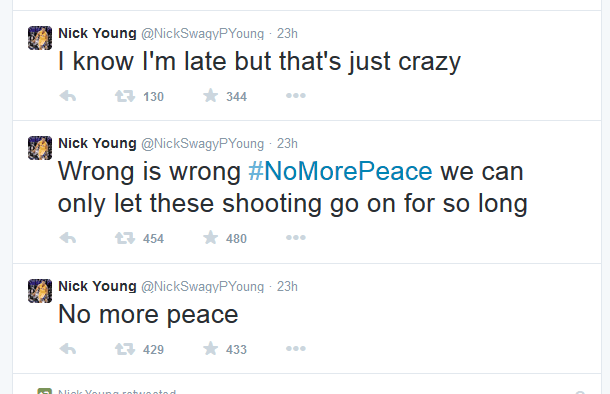
Task: Retweet the tweet with 454 retweets
Action: [125, 238]
